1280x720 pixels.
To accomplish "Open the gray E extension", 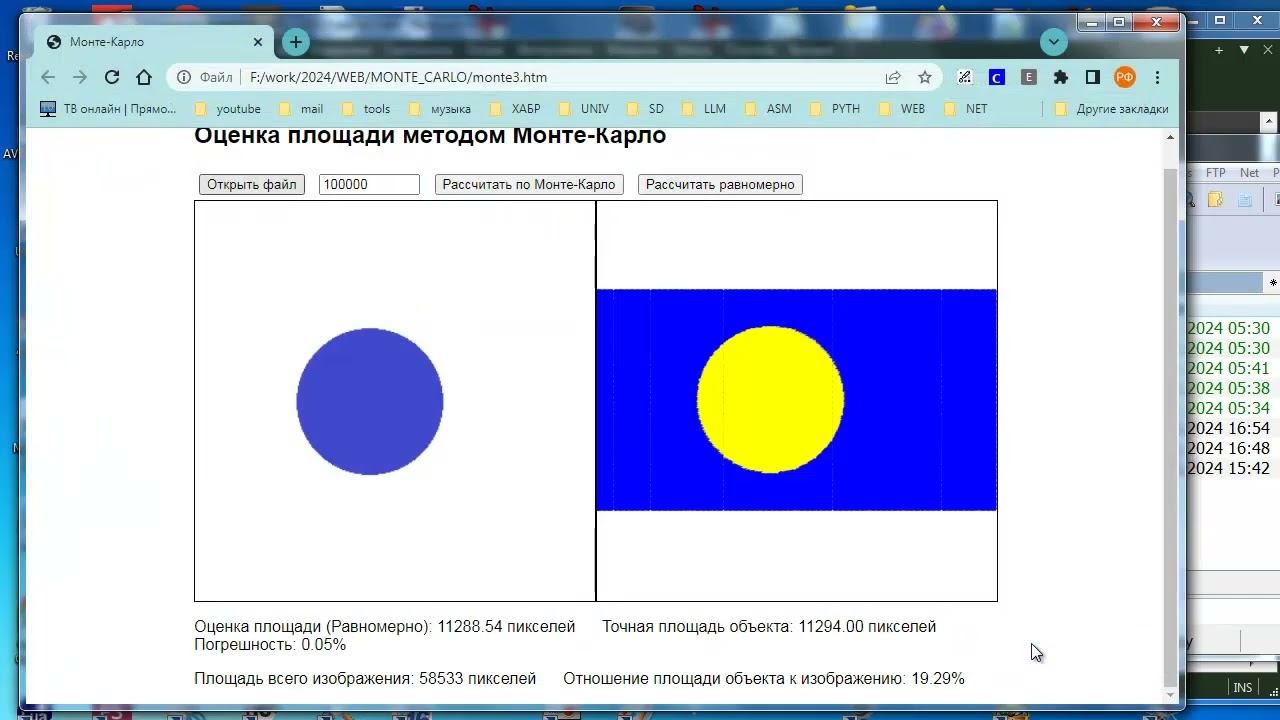I will (1029, 77).
